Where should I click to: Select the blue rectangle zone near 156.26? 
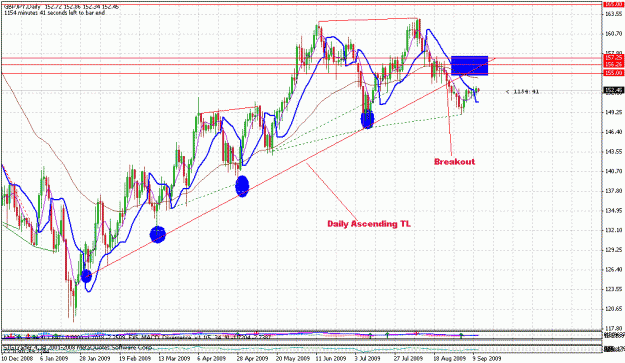point(470,65)
